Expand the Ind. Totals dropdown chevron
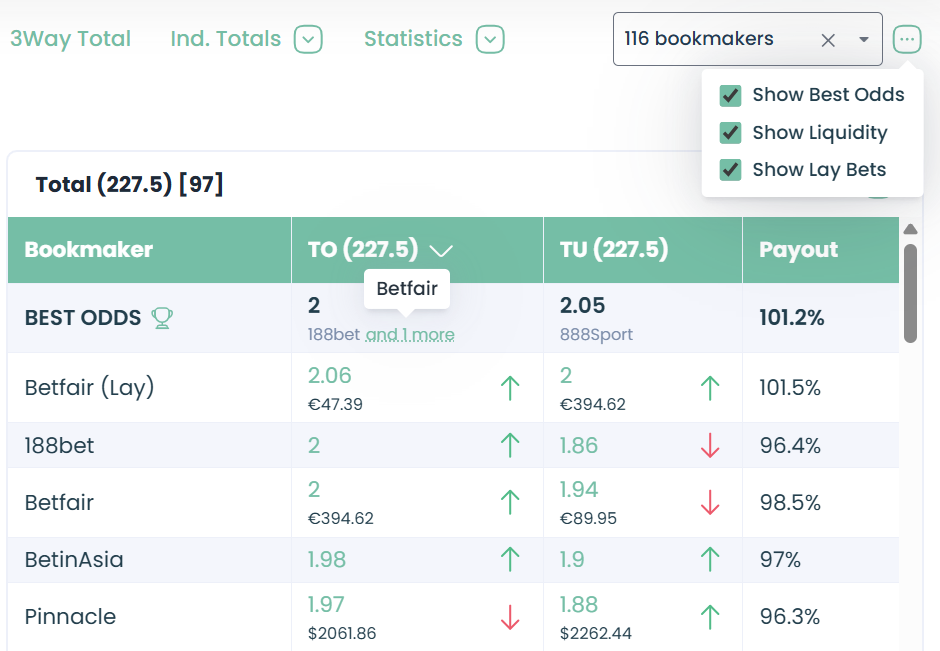Viewport: 940px width, 651px height. tap(309, 40)
